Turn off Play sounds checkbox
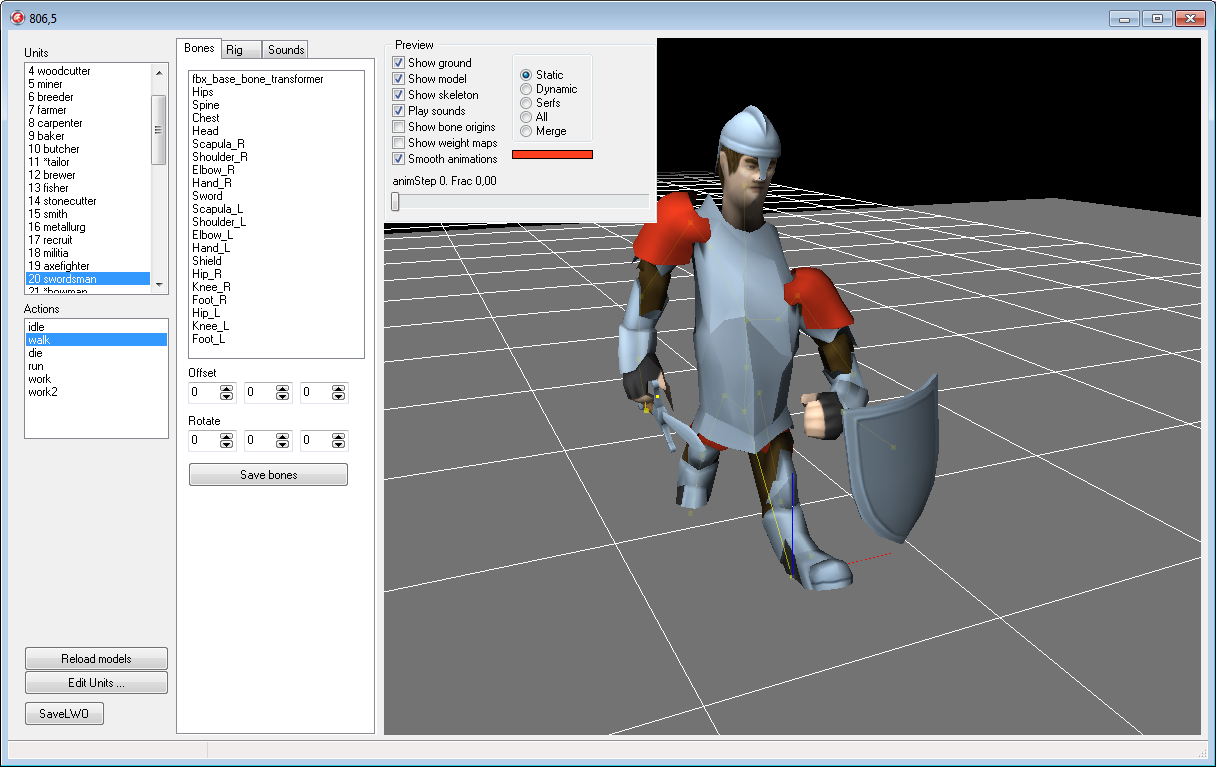Screen dimensions: 1216x767 (x=399, y=111)
